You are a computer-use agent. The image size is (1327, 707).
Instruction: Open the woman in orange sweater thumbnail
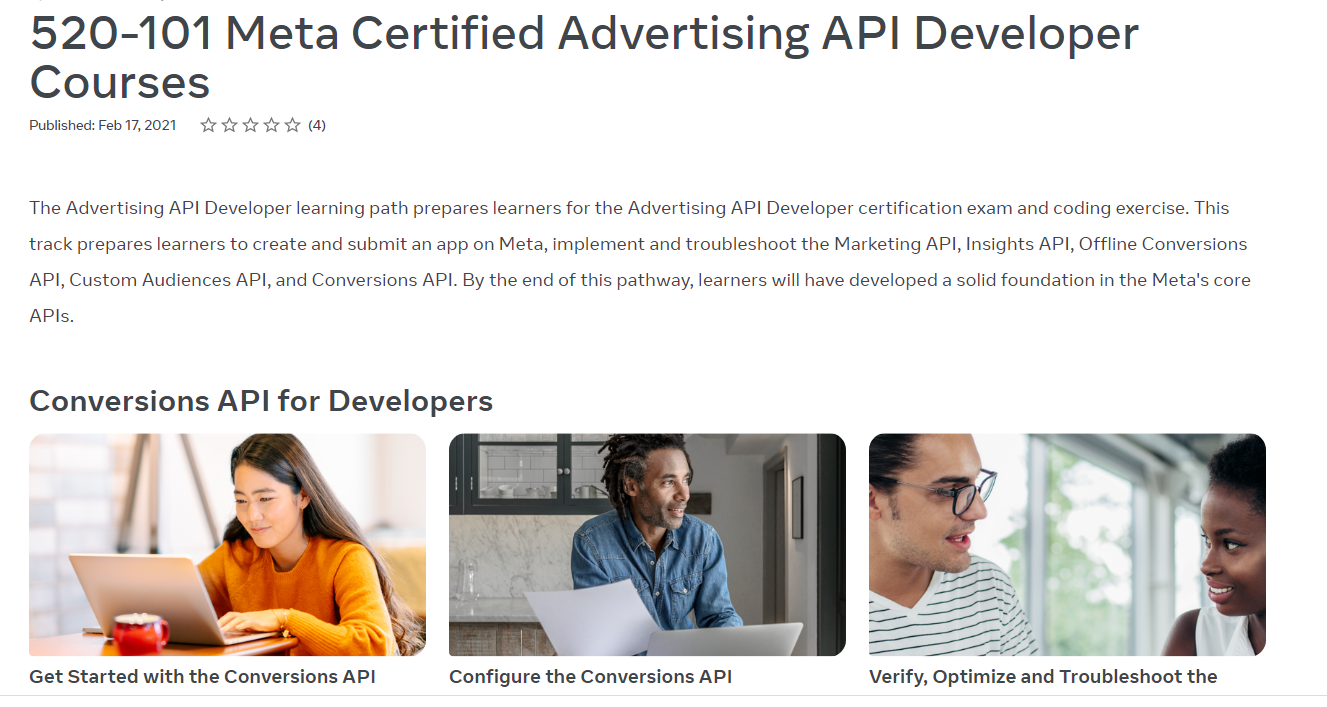pyautogui.click(x=227, y=544)
